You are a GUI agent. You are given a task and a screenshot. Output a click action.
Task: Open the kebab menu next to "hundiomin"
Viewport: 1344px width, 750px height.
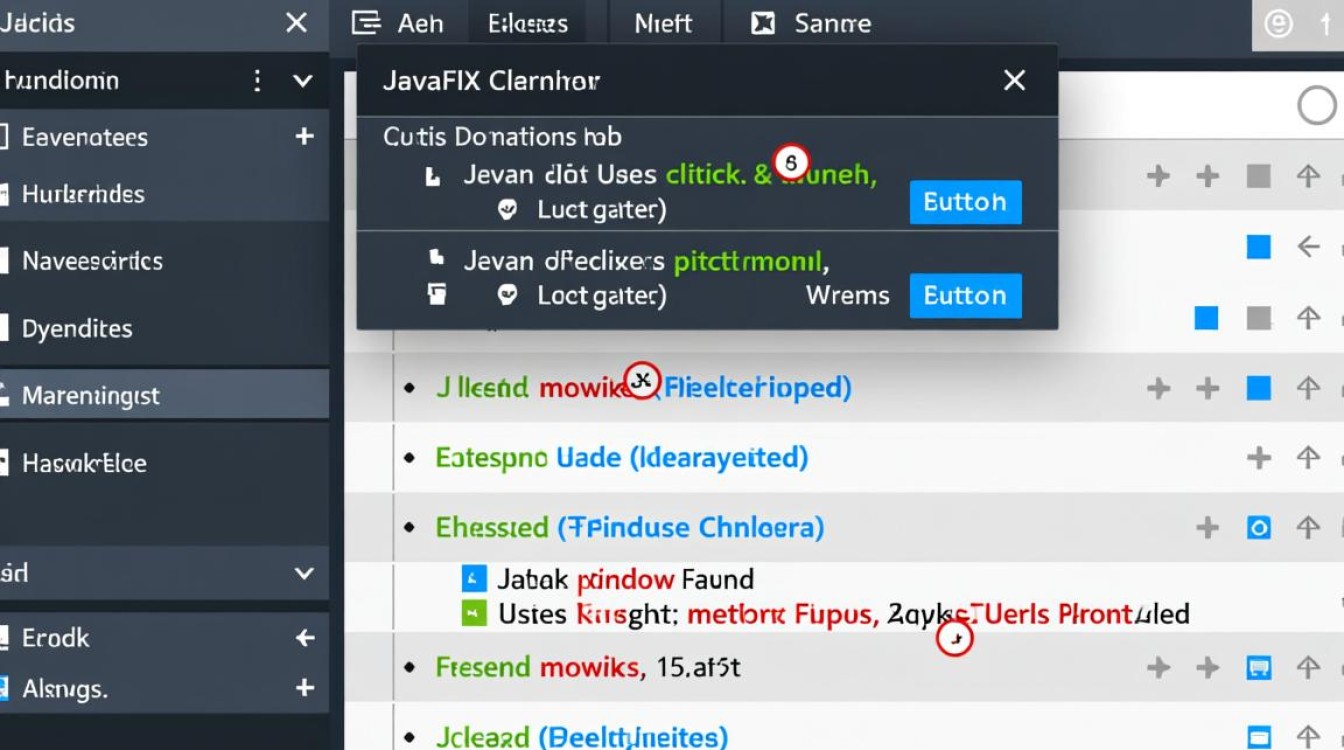(257, 80)
